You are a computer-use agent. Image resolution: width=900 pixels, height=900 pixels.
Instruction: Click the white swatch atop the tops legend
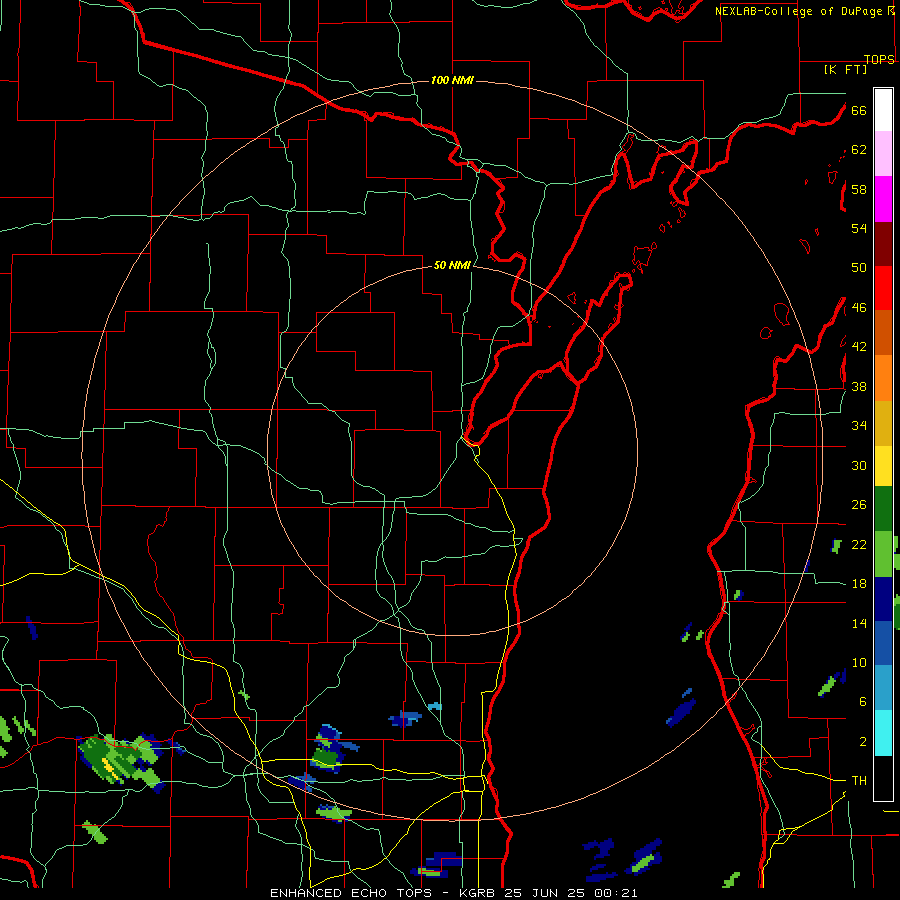pos(883,110)
